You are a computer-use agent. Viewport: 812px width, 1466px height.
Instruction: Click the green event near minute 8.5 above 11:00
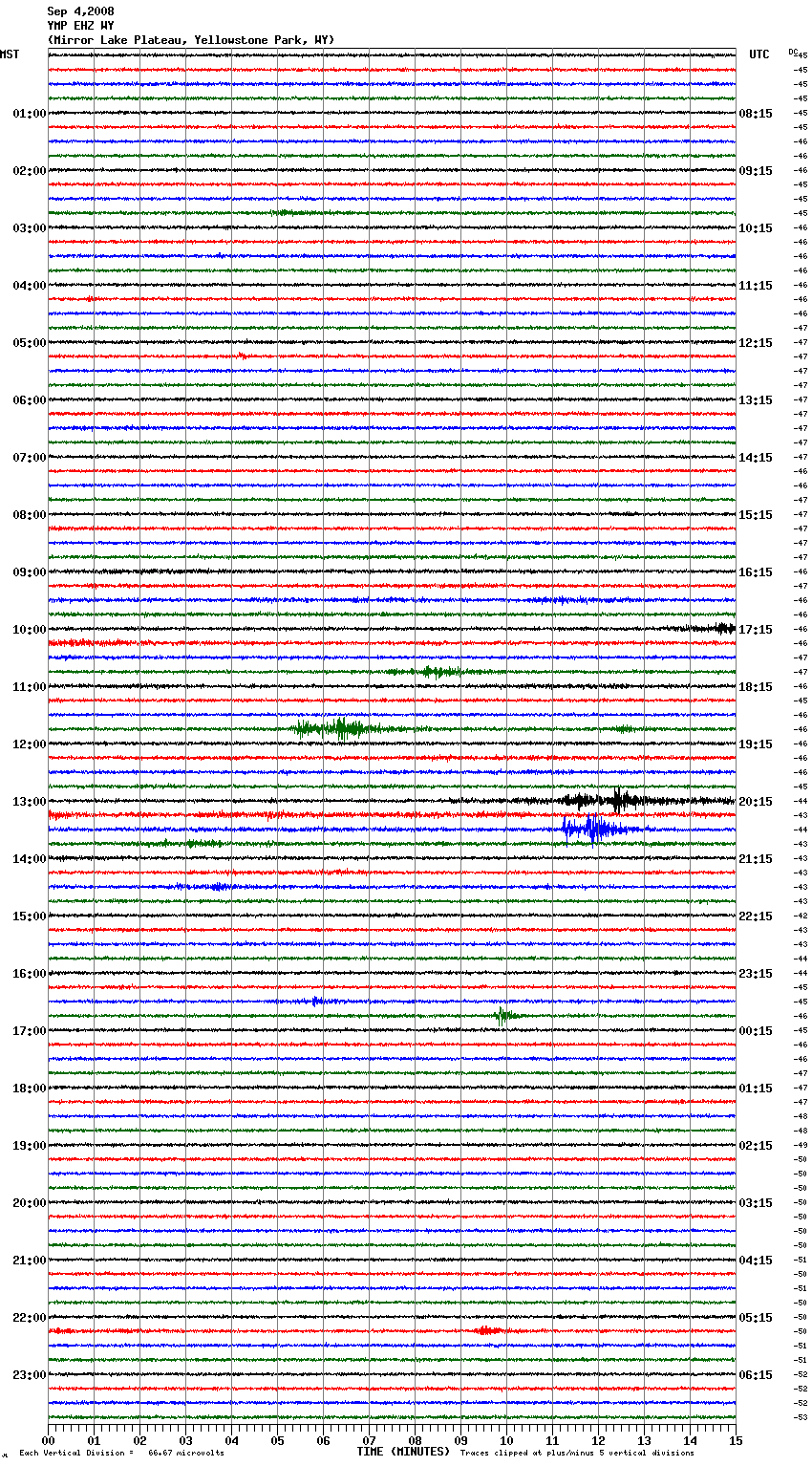tap(435, 672)
